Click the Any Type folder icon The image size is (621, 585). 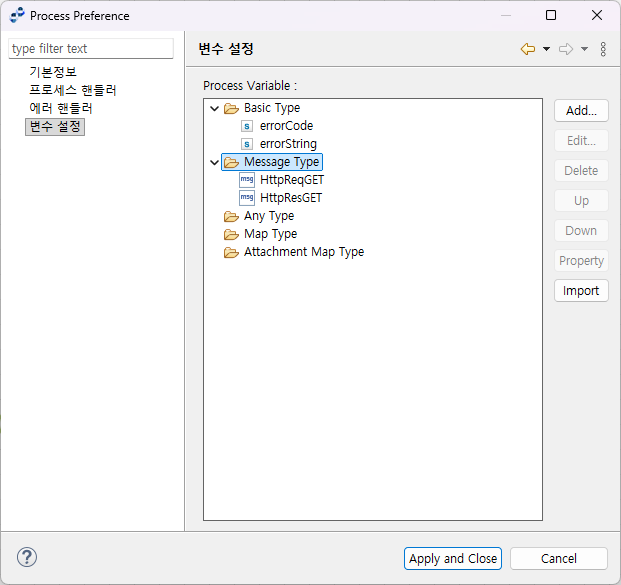[x=231, y=216]
